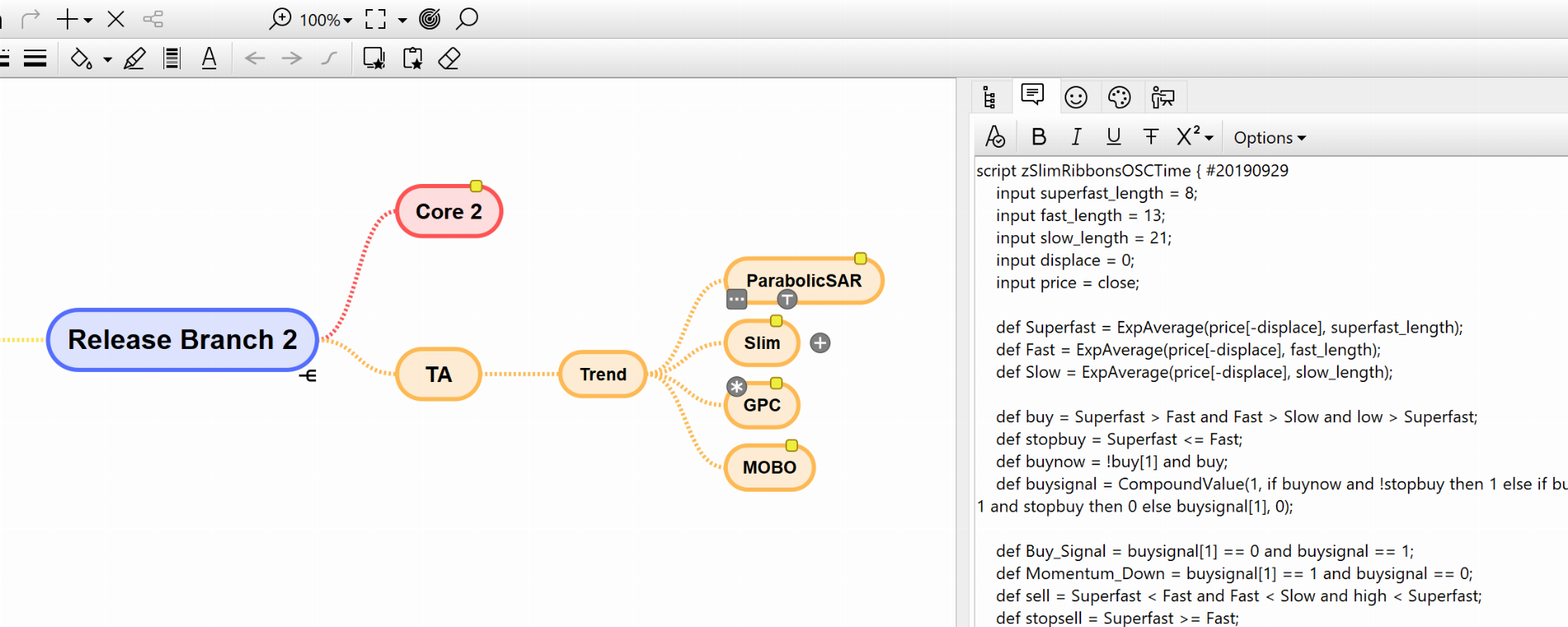Click the line 'def buynow = !buy[1] and buy;'
The height and width of the screenshot is (627, 1568).
point(1112,462)
